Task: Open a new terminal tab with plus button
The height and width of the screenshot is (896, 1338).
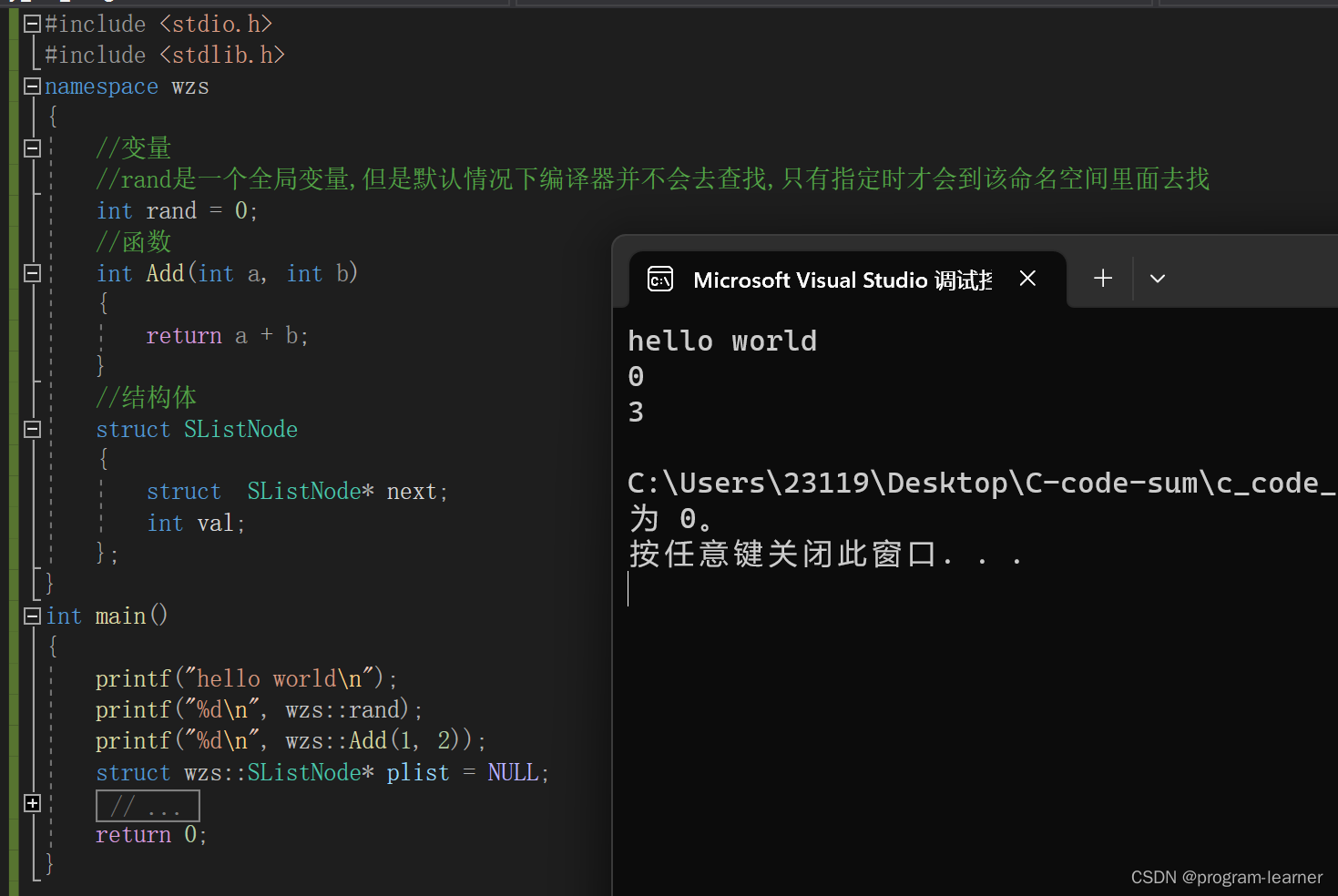Action: tap(1103, 279)
